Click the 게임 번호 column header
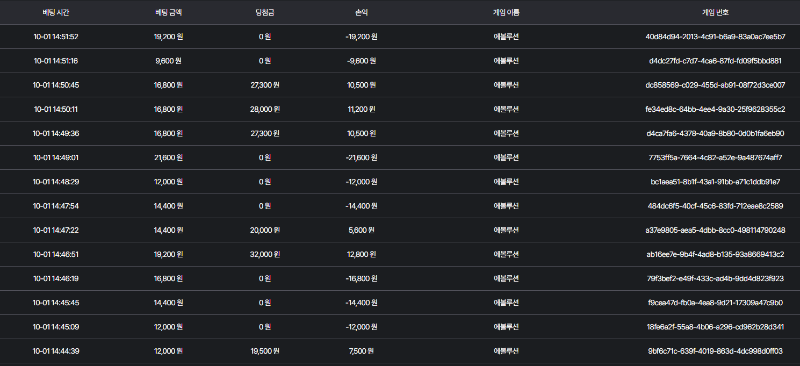The height and width of the screenshot is (366, 800). (715, 12)
